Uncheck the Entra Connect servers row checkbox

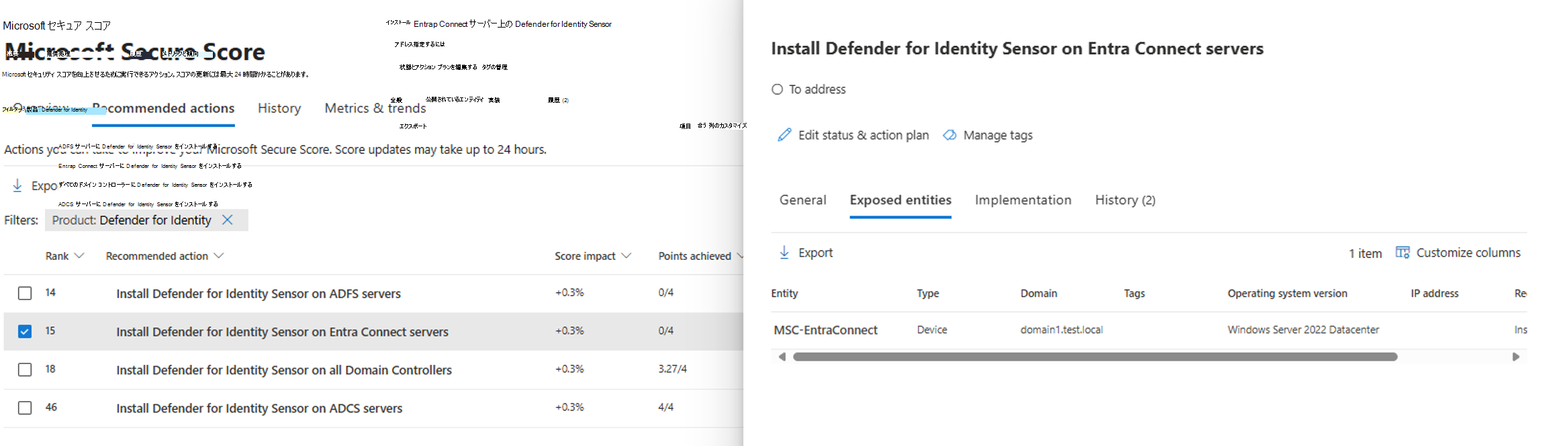tap(25, 331)
